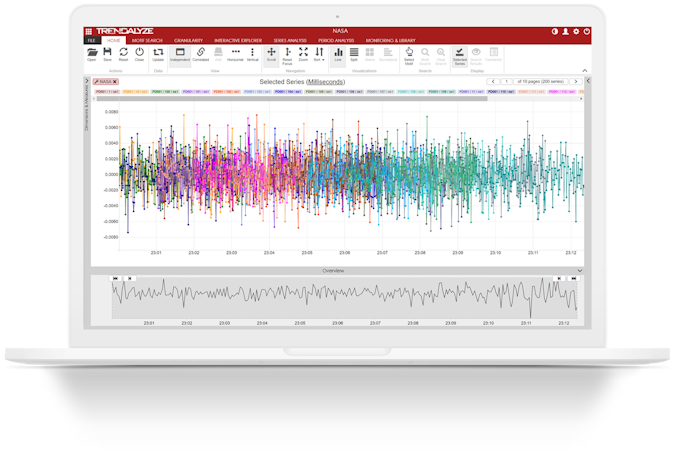The height and width of the screenshot is (450, 675).
Task: Click the Update data icon
Action: pos(158,54)
